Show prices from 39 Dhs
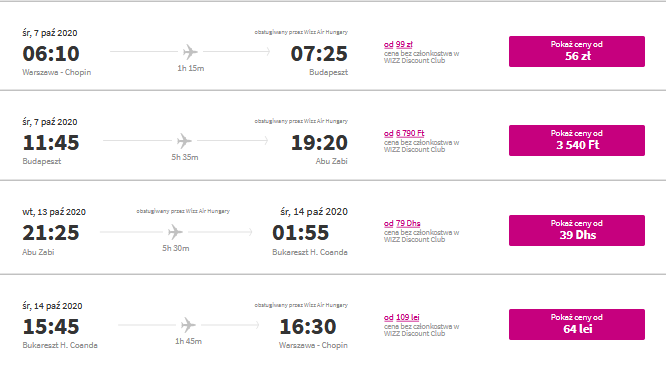The image size is (666, 366). [577, 231]
